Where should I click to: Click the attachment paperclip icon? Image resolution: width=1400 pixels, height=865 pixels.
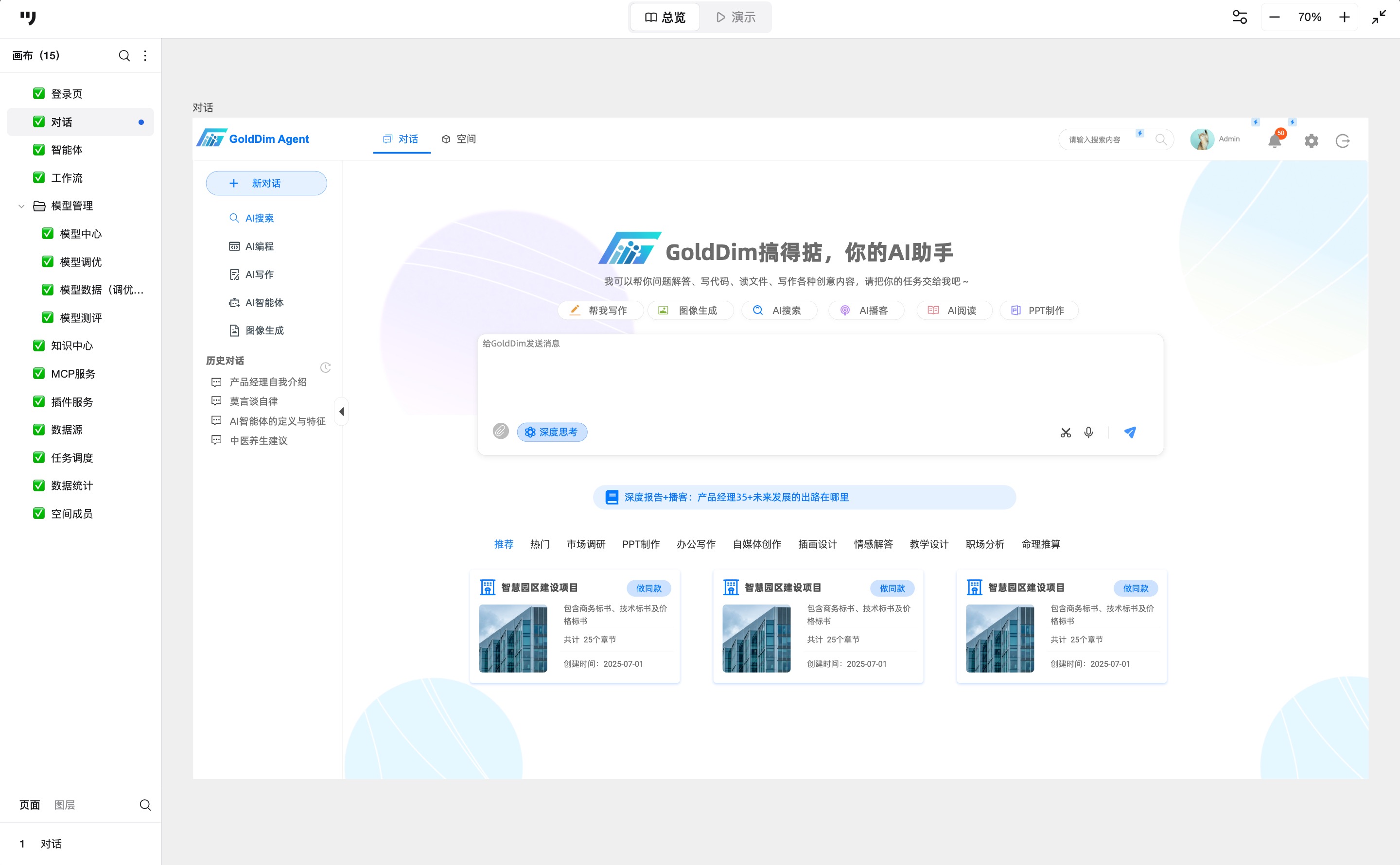coord(501,431)
